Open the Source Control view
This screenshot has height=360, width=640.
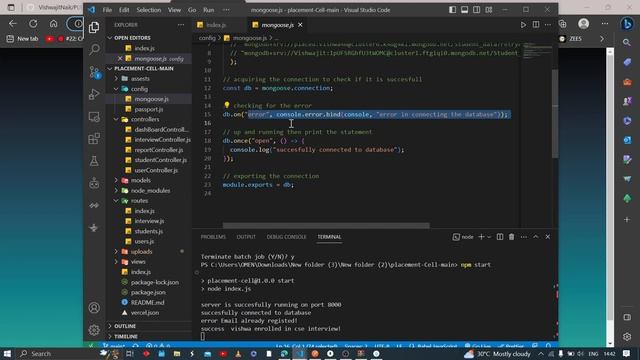pyautogui.click(x=94, y=72)
